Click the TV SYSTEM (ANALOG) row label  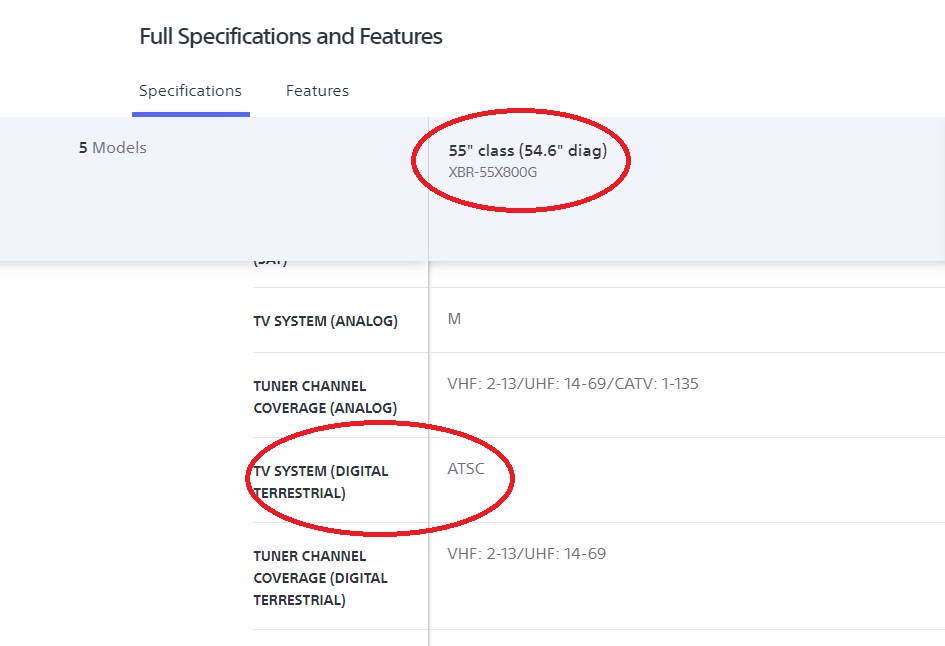[325, 321]
